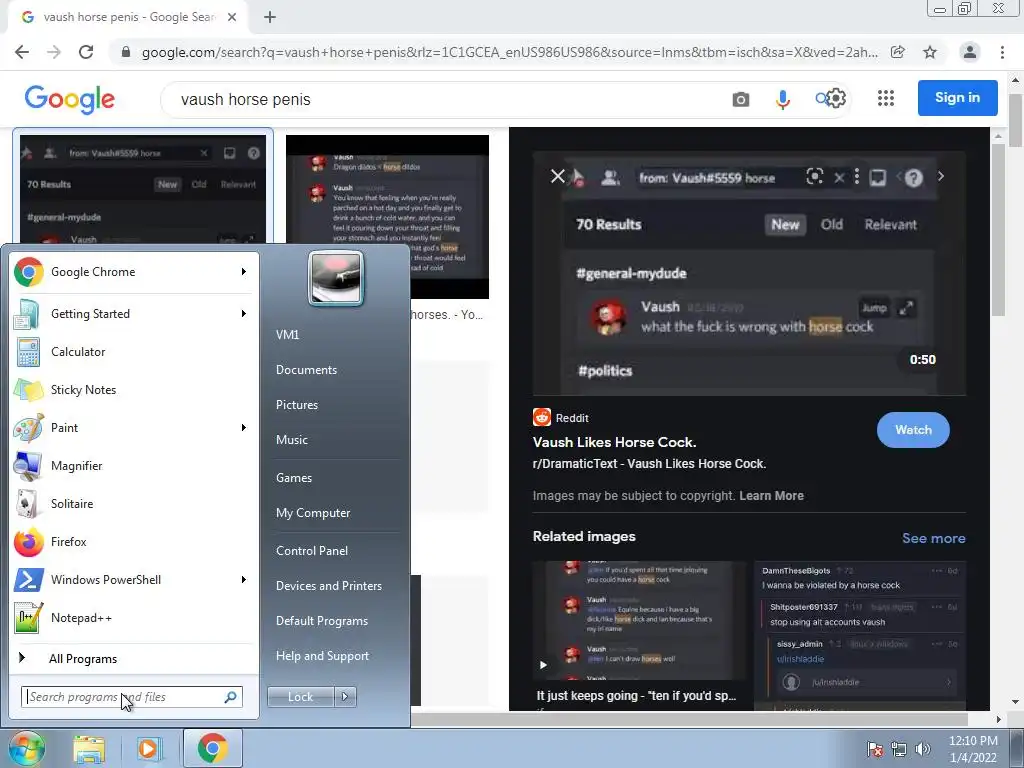Open Pictures from the Start menu
Image resolution: width=1024 pixels, height=768 pixels.
(296, 405)
